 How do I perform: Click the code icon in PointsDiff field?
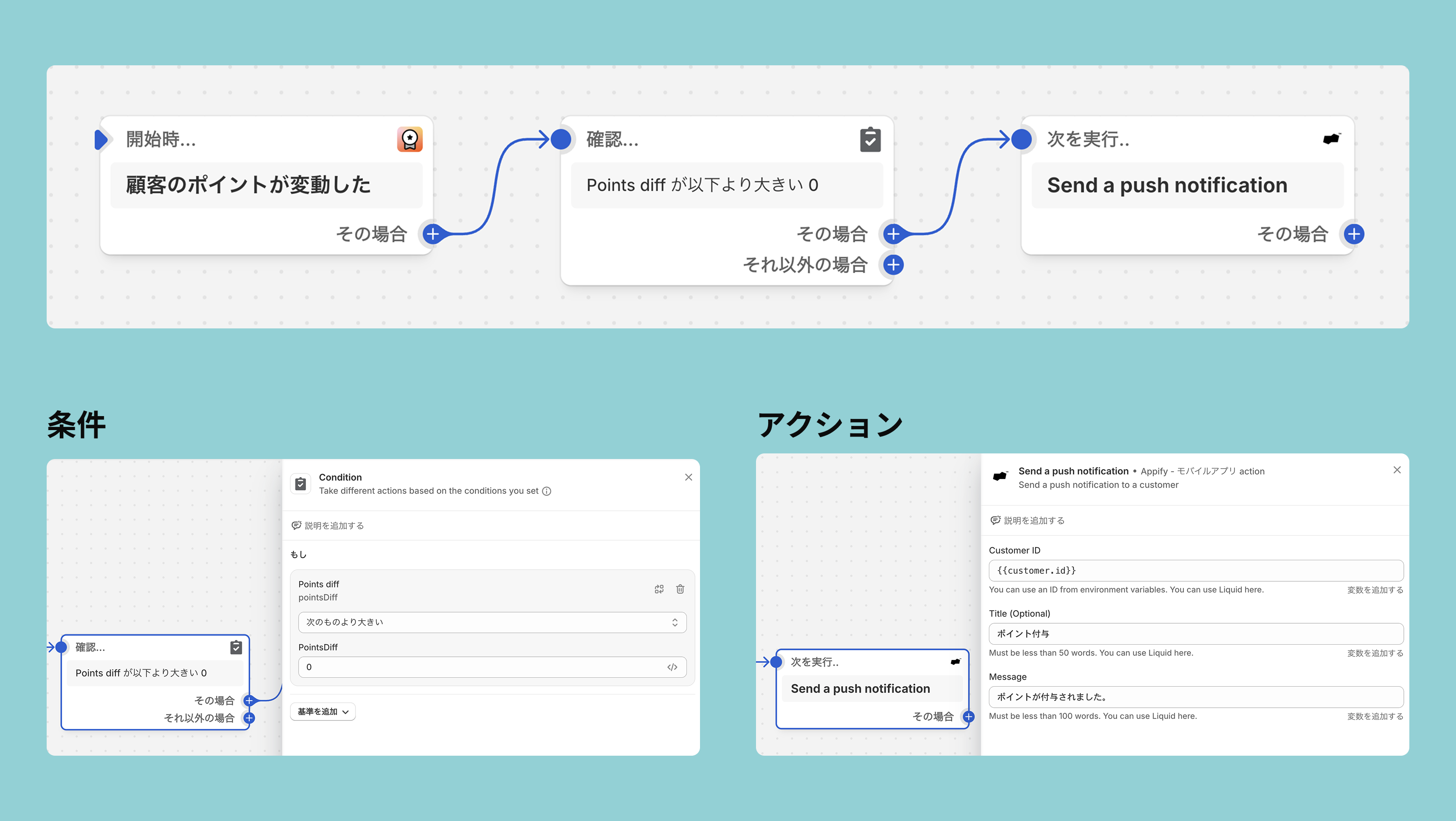[672, 668]
